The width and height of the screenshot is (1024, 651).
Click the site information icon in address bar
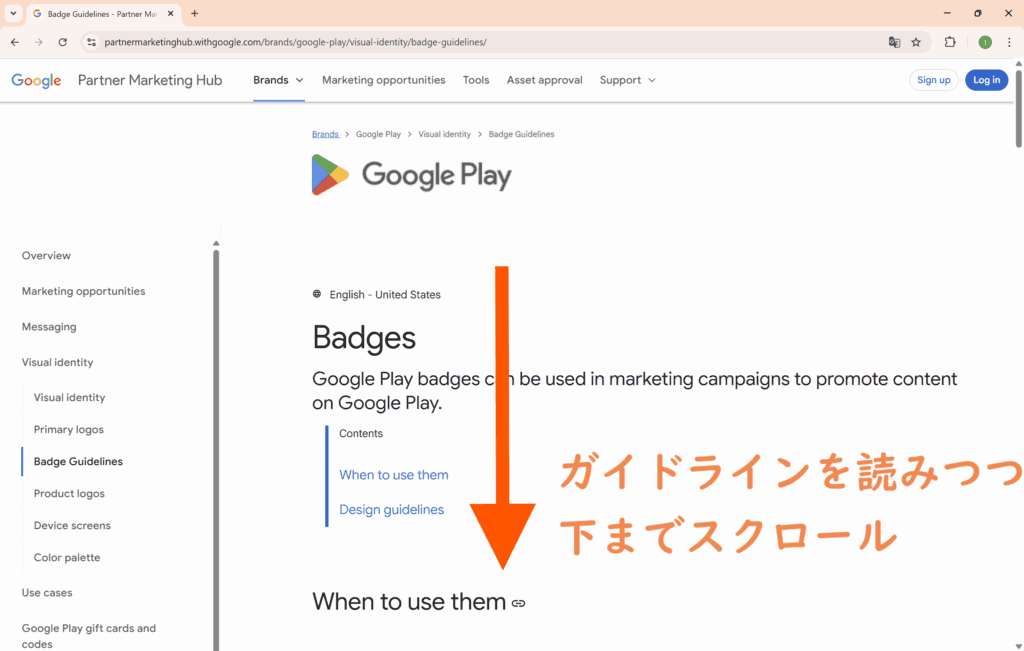[91, 42]
